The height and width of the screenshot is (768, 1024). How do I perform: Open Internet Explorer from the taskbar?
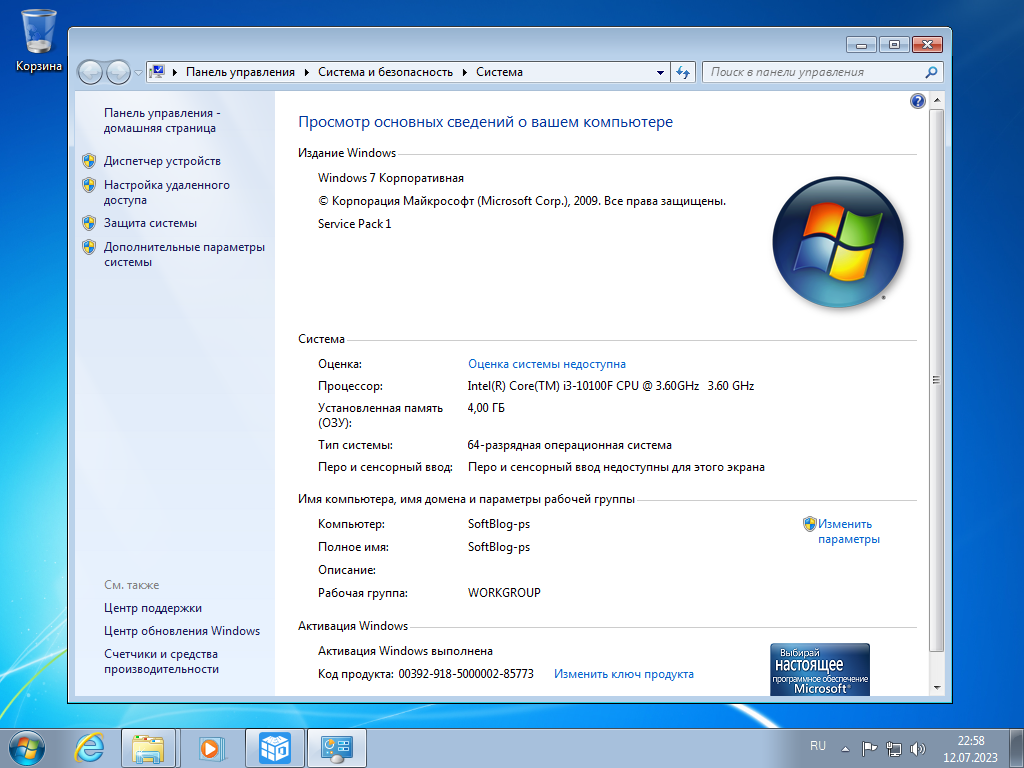(90, 746)
